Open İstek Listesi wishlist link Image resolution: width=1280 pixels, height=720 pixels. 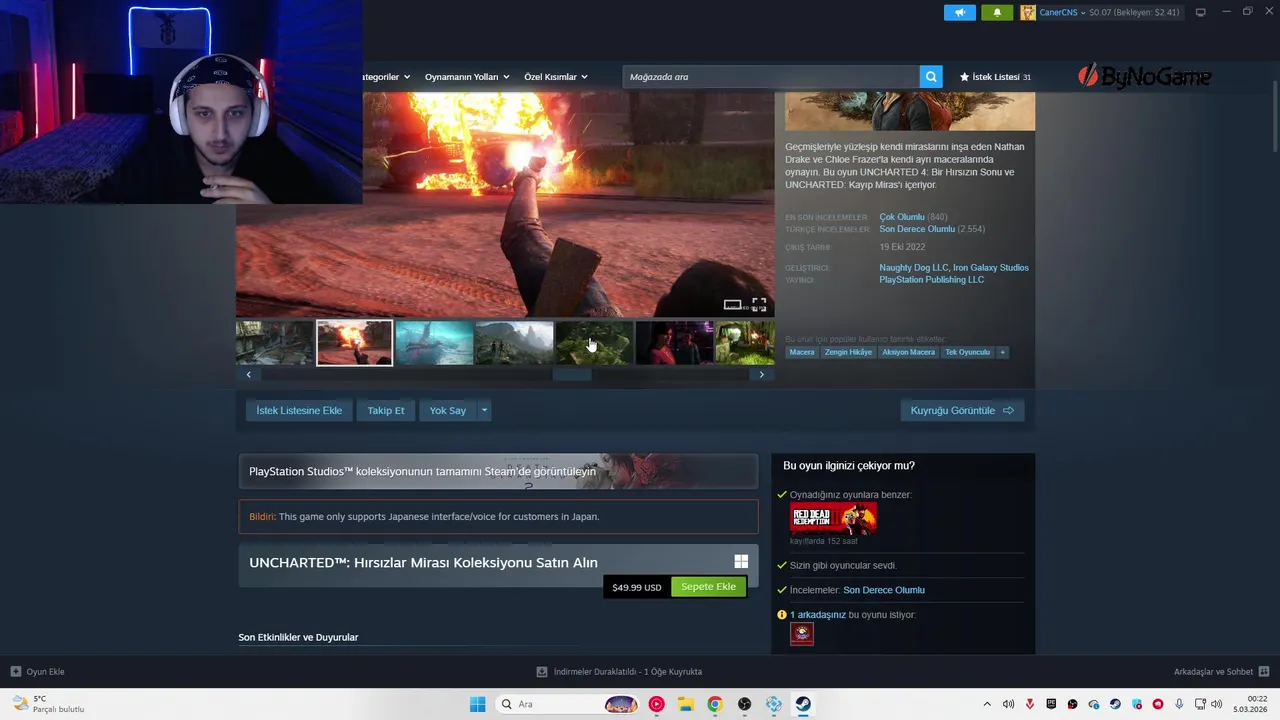pyautogui.click(x=995, y=77)
